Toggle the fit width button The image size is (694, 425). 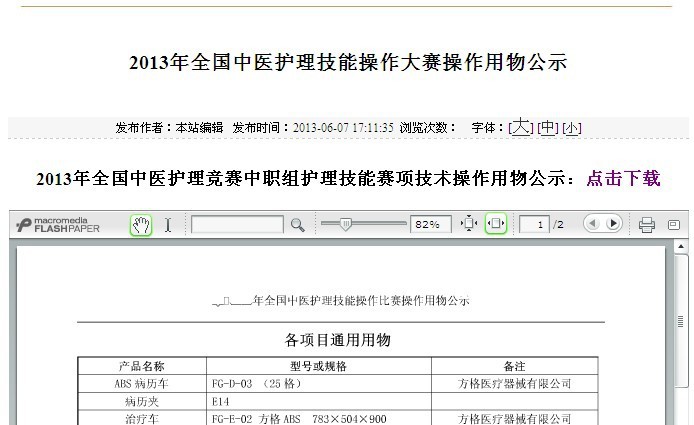tap(496, 225)
